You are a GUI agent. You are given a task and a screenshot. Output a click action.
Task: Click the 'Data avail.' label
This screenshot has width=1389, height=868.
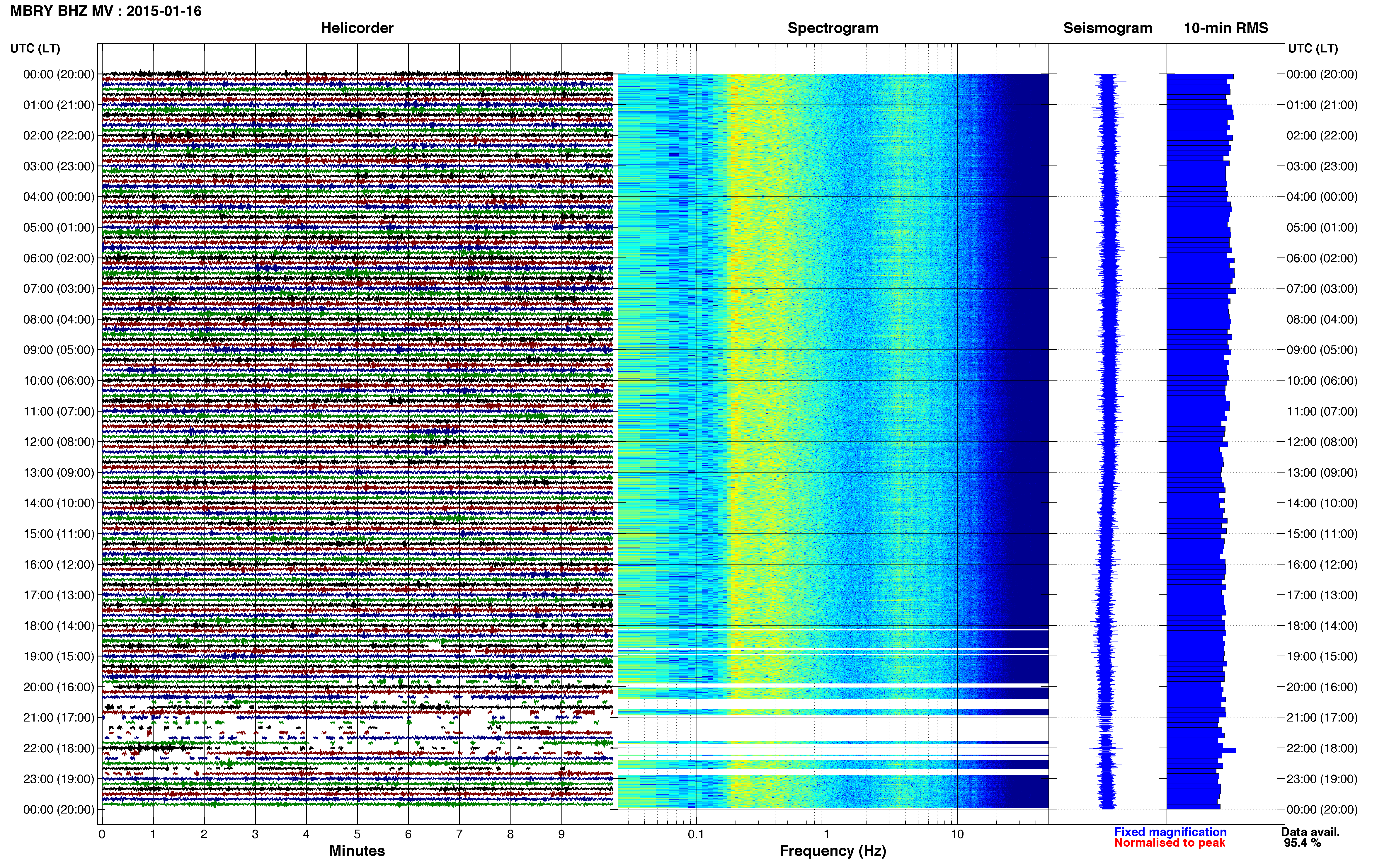click(x=1310, y=832)
